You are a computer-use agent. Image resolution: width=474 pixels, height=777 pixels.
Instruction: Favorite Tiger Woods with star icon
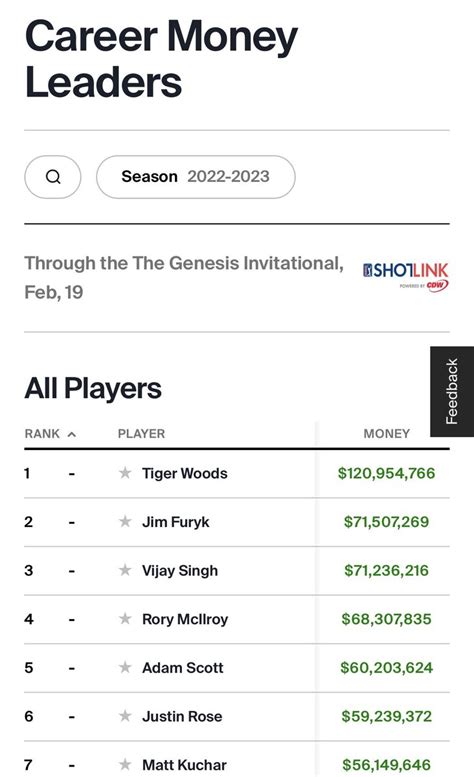[x=125, y=473]
